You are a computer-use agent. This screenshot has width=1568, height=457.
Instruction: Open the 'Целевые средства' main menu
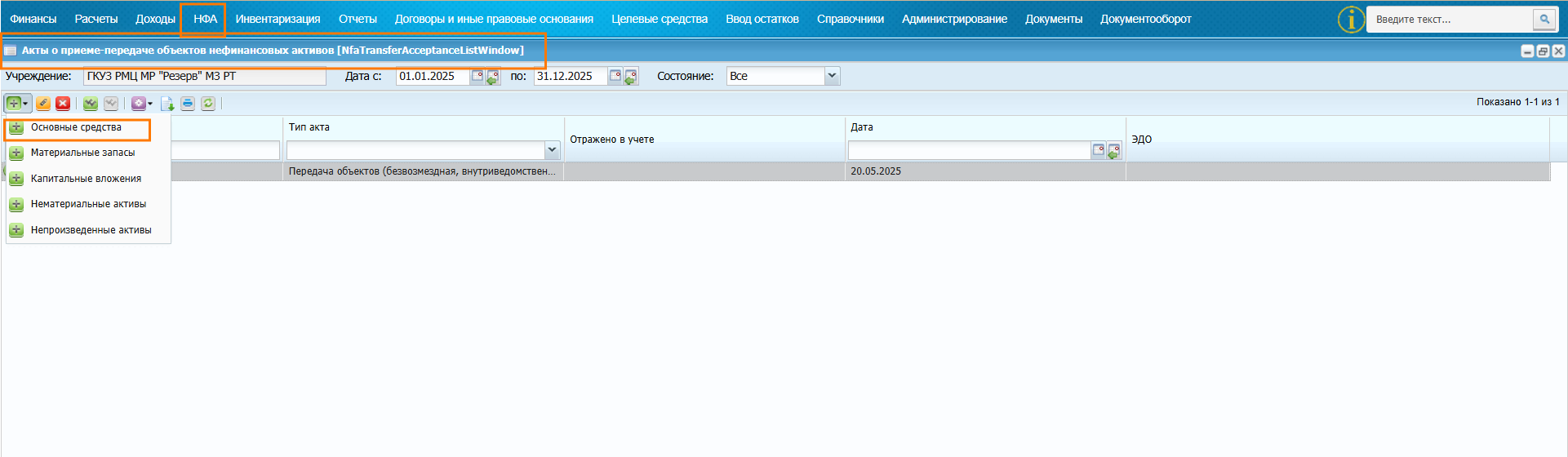point(660,19)
